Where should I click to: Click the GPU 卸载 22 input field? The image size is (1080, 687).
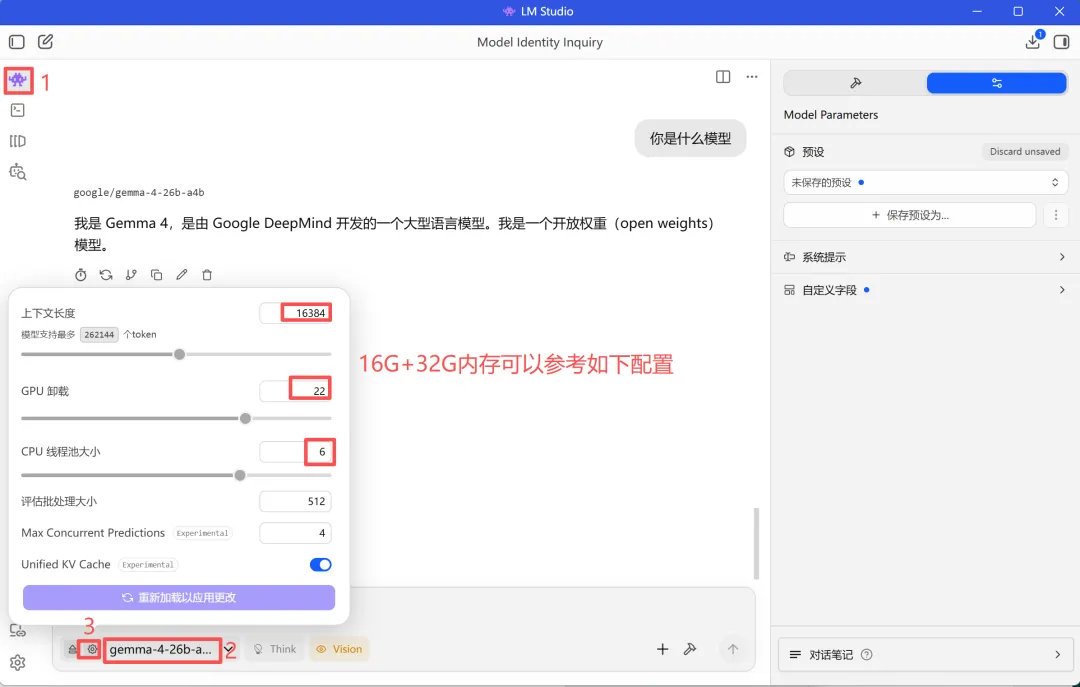pyautogui.click(x=295, y=391)
